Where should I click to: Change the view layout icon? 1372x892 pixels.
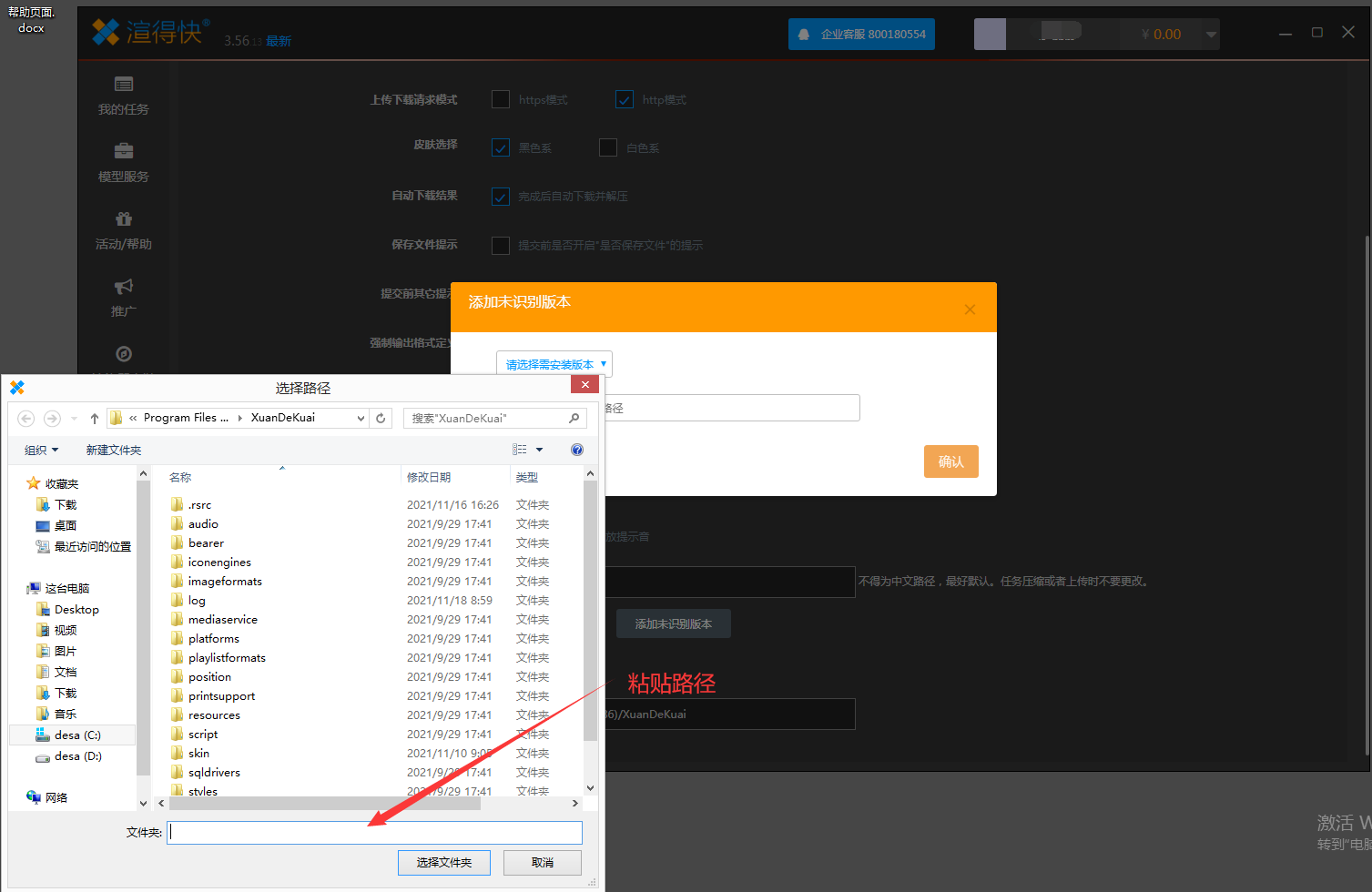coord(520,450)
